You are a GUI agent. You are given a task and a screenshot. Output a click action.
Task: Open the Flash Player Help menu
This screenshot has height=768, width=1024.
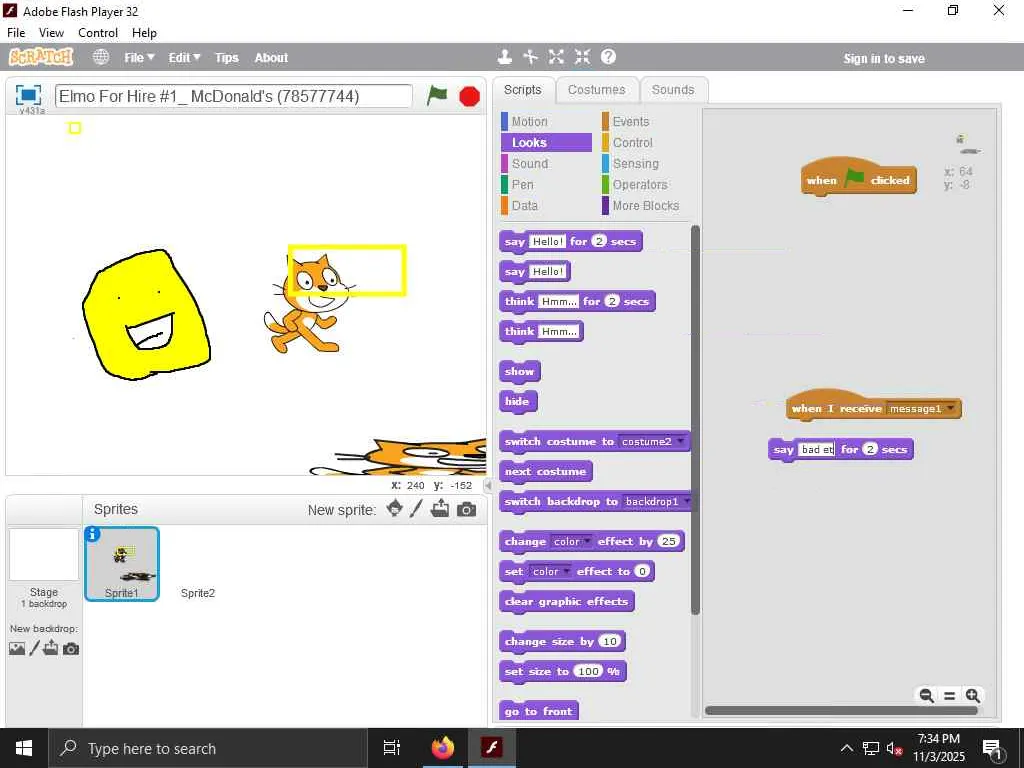144,33
